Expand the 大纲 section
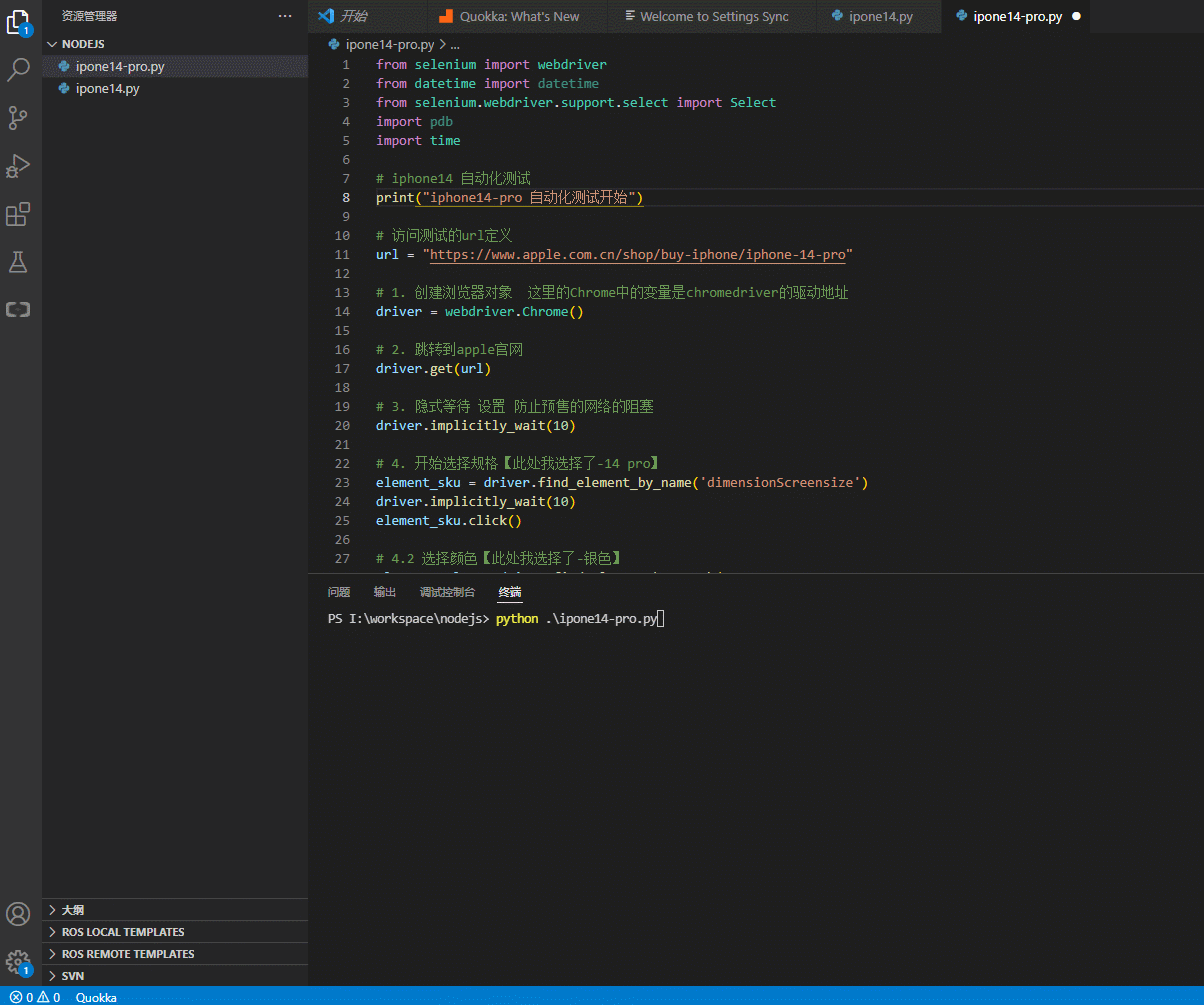Viewport: 1204px width, 1005px height. pos(175,910)
